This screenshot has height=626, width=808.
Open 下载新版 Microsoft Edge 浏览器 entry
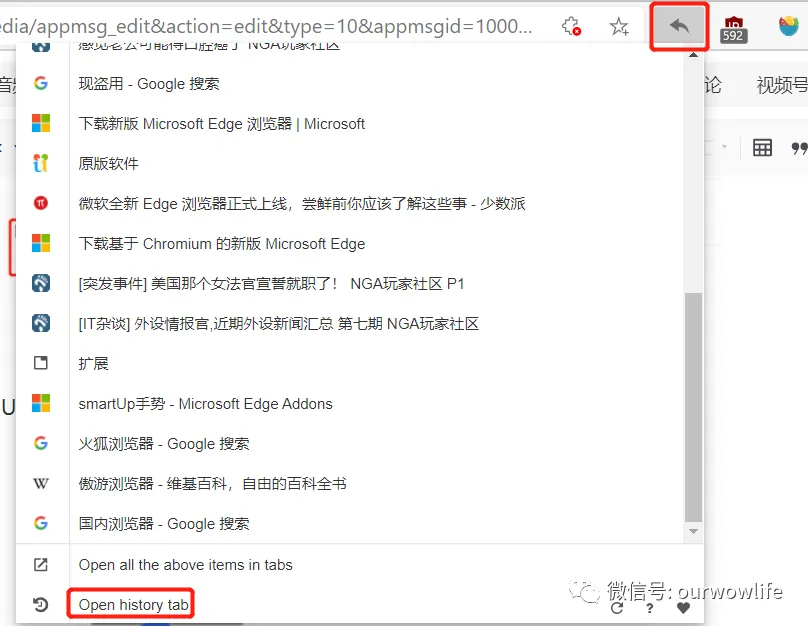pos(222,124)
